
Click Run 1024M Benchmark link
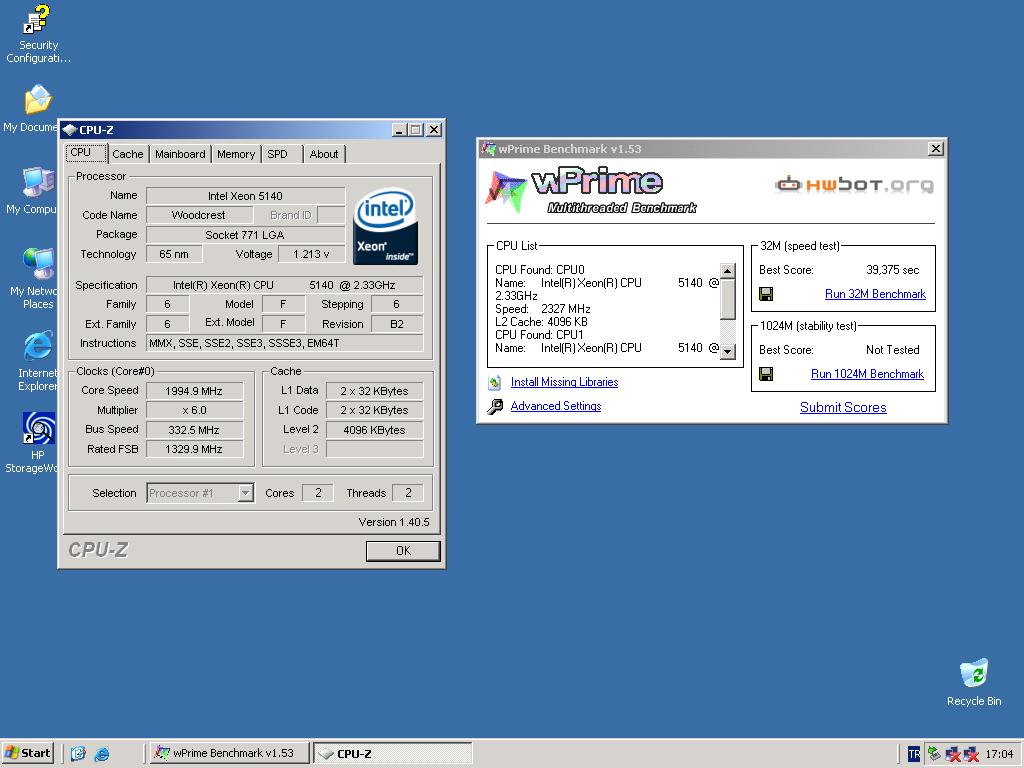(x=867, y=374)
